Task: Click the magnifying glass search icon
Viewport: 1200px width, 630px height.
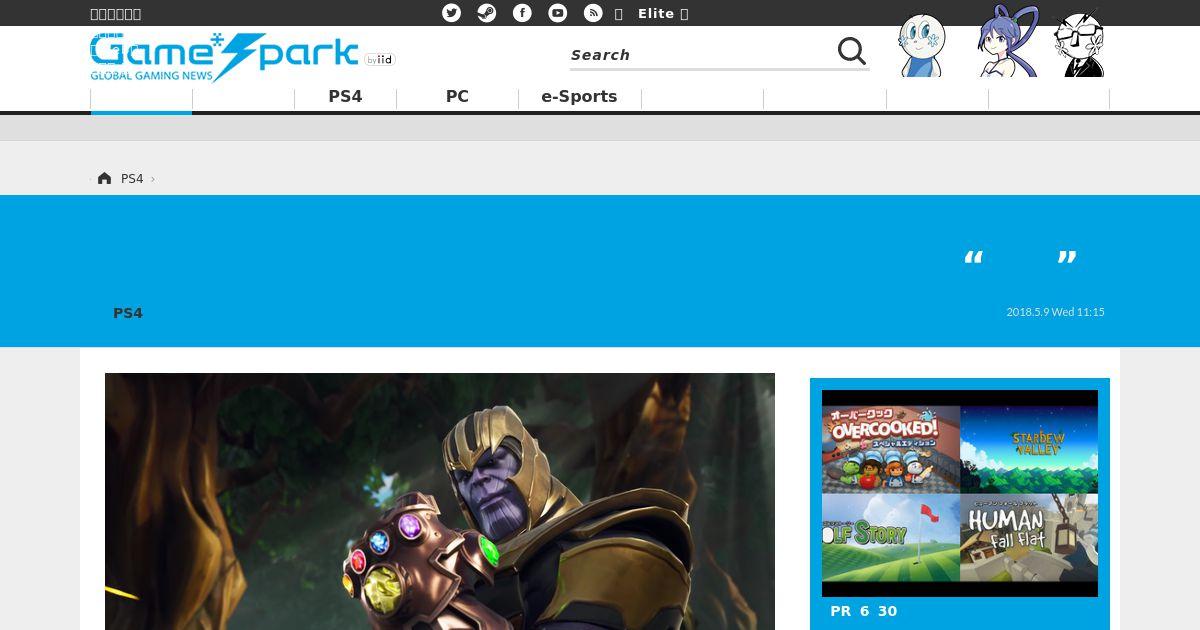Action: [852, 51]
